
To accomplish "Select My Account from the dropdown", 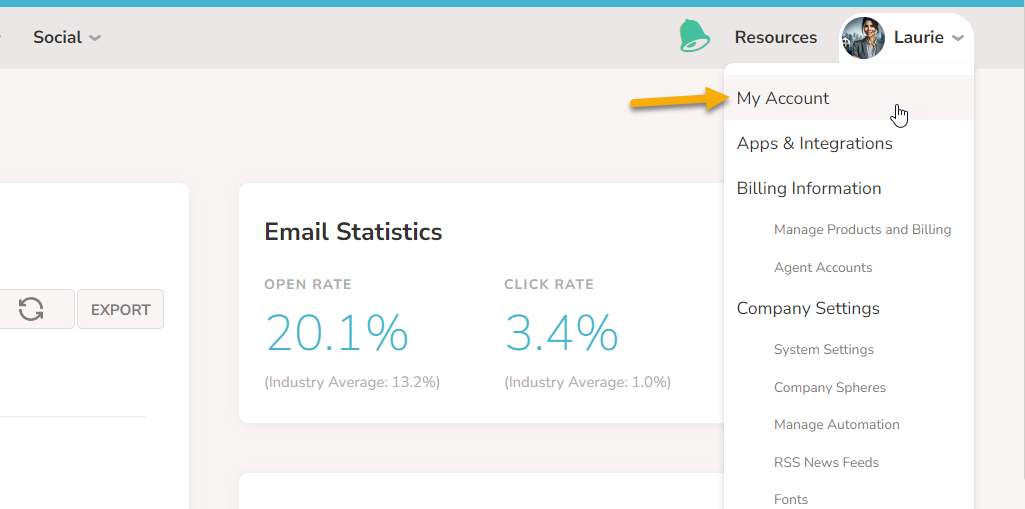I will click(x=783, y=98).
